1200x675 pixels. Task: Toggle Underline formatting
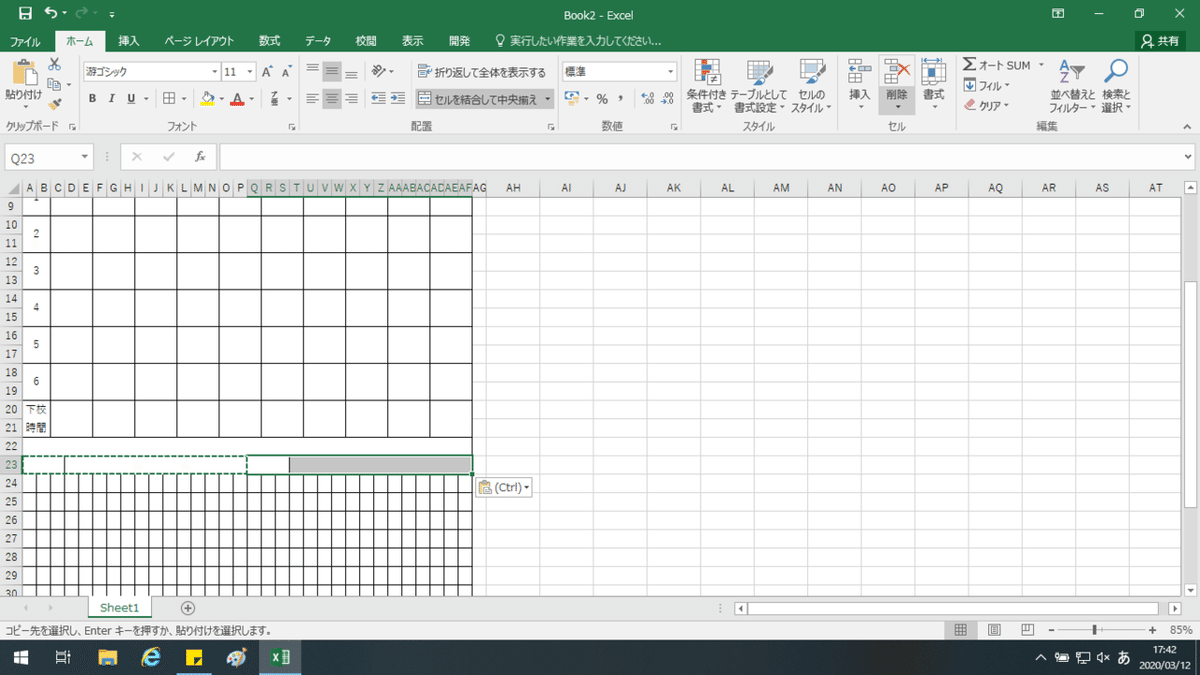click(131, 98)
